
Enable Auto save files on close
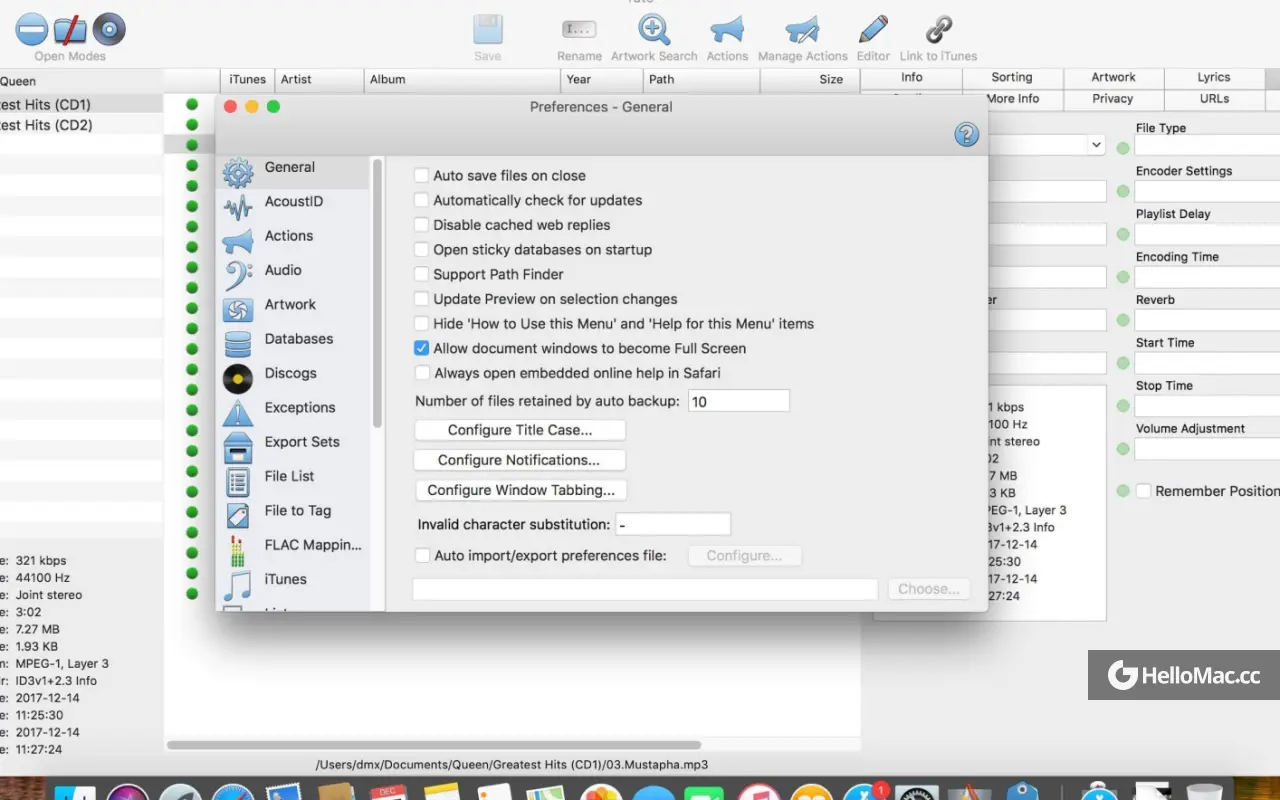[x=422, y=175]
